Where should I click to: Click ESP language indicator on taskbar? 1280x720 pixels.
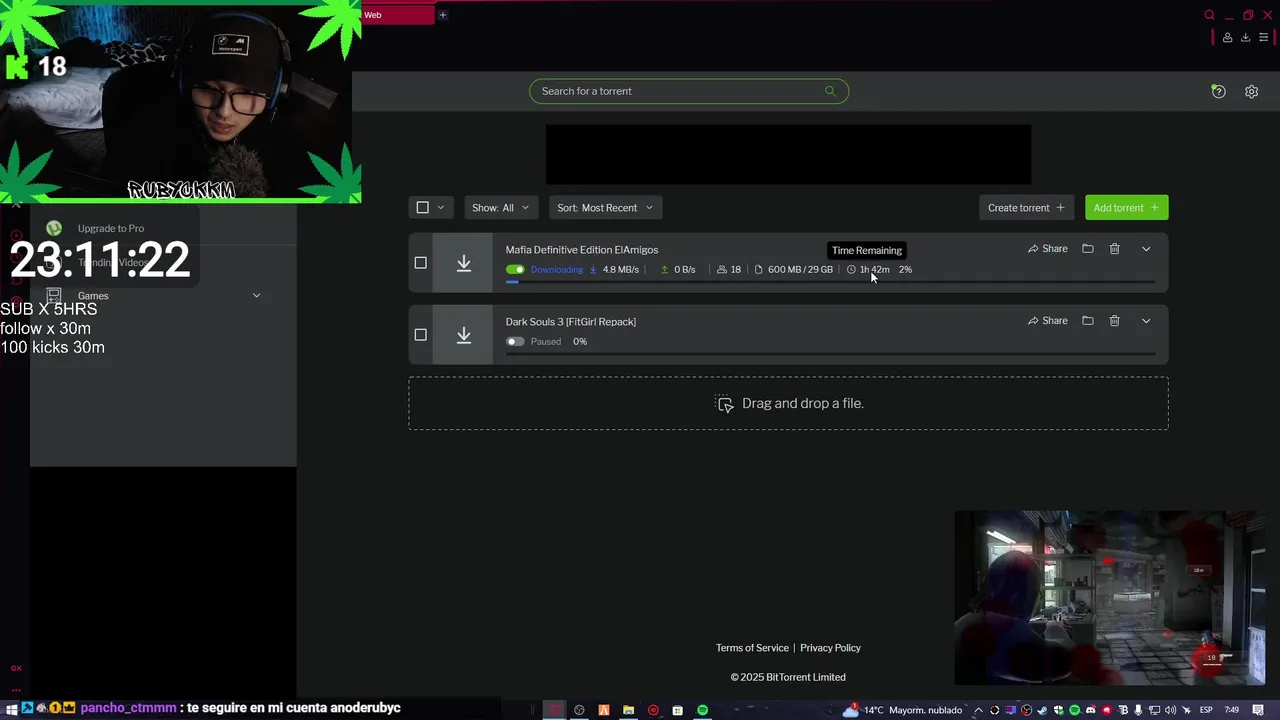tap(1206, 710)
